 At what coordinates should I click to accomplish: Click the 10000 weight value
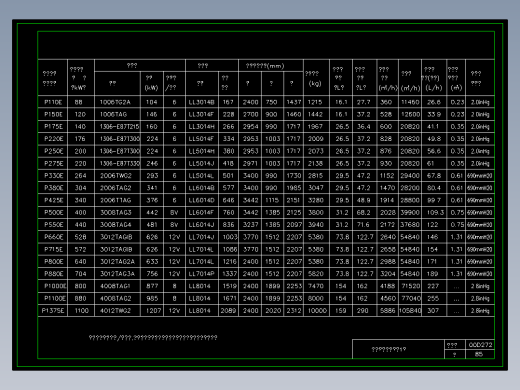(317, 311)
